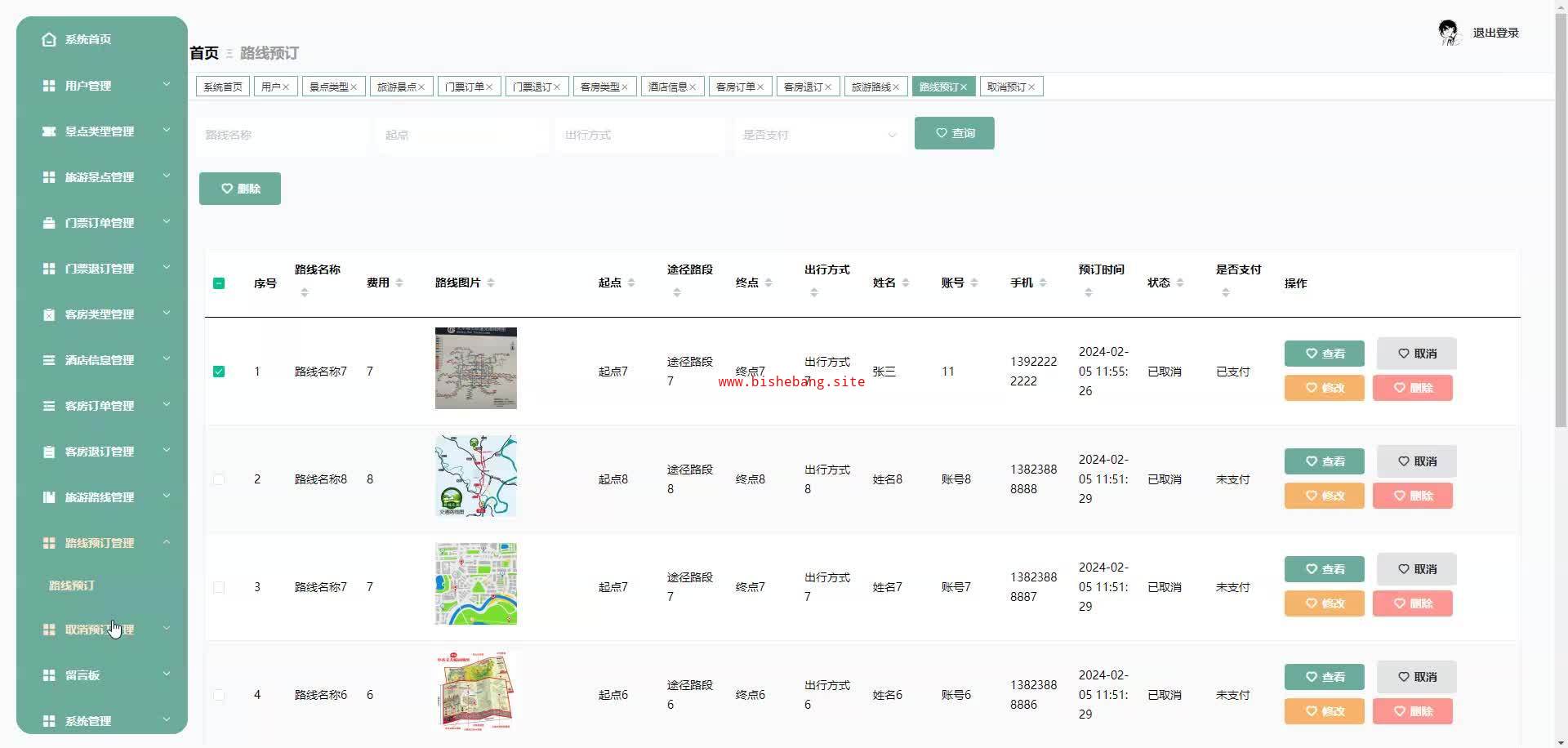Click the briefcase icon beside 门票订单管理
The width and height of the screenshot is (1568, 748).
[x=49, y=223]
